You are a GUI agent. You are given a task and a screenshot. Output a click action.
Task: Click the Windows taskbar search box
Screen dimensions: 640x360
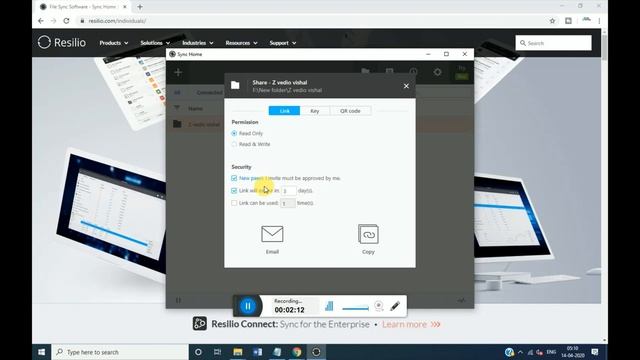[120, 352]
